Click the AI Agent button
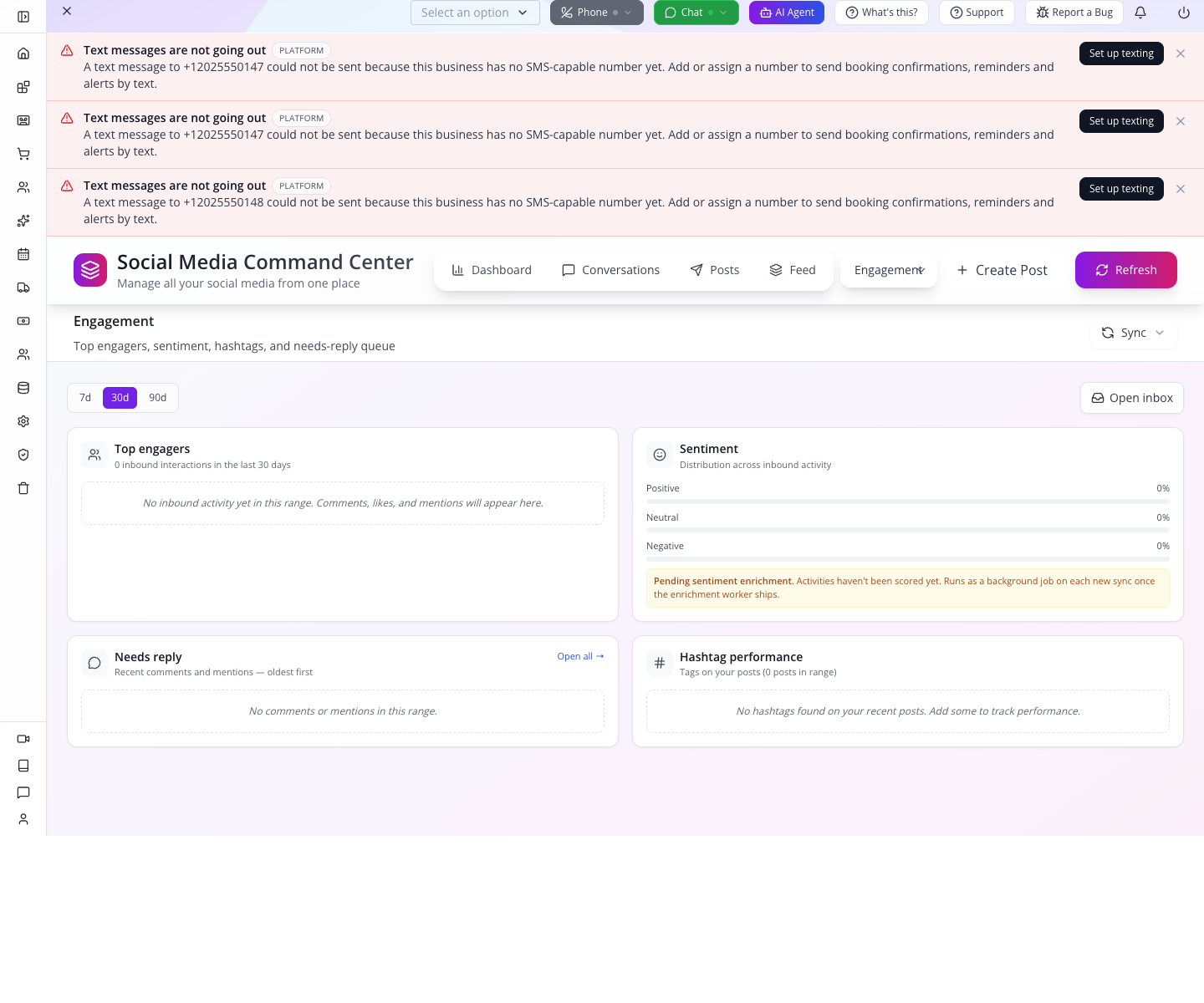Image resolution: width=1204 pixels, height=1003 pixels. click(787, 13)
